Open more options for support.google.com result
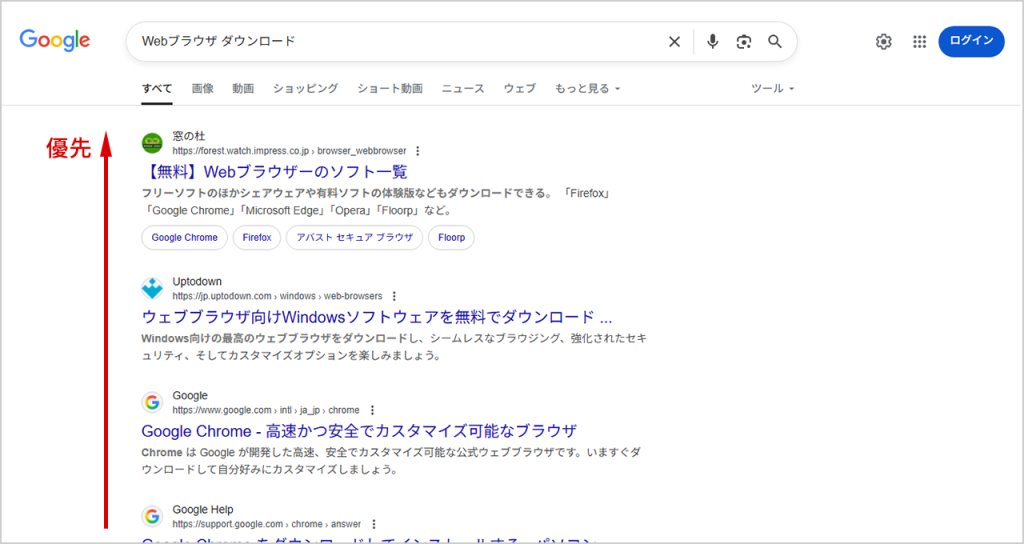Viewport: 1024px width, 544px height. tap(374, 524)
